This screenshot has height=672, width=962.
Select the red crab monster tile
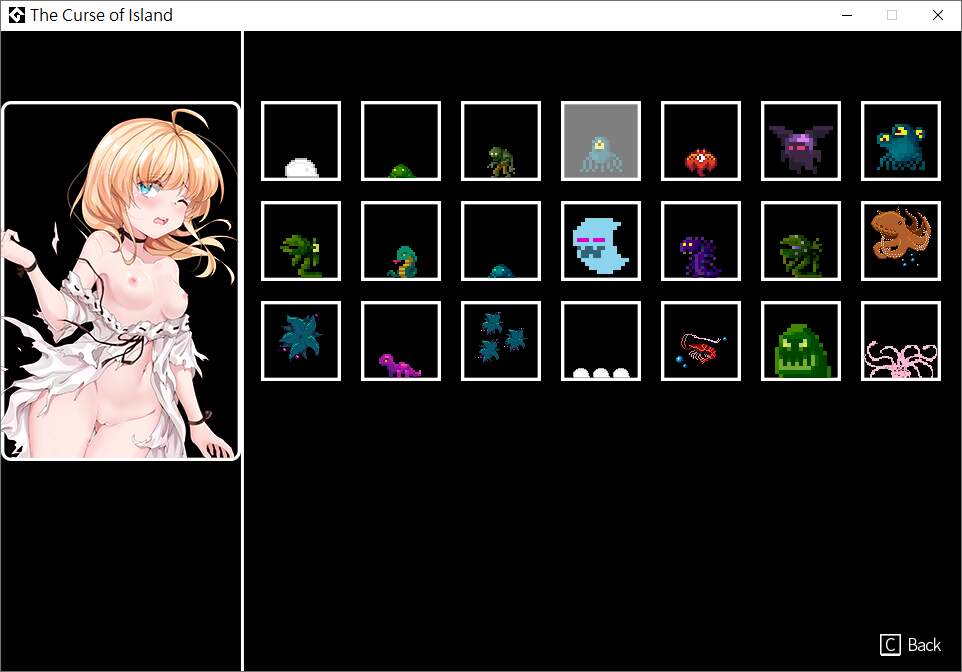(701, 141)
